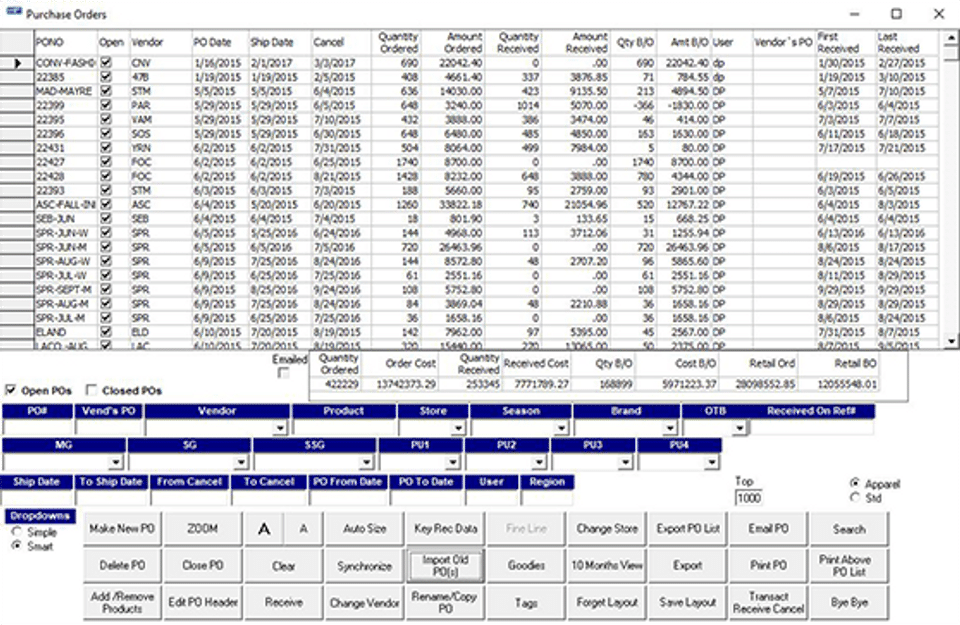Toggle Open checkbox for PO 22427
Screen dimensions: 960x625
point(106,162)
